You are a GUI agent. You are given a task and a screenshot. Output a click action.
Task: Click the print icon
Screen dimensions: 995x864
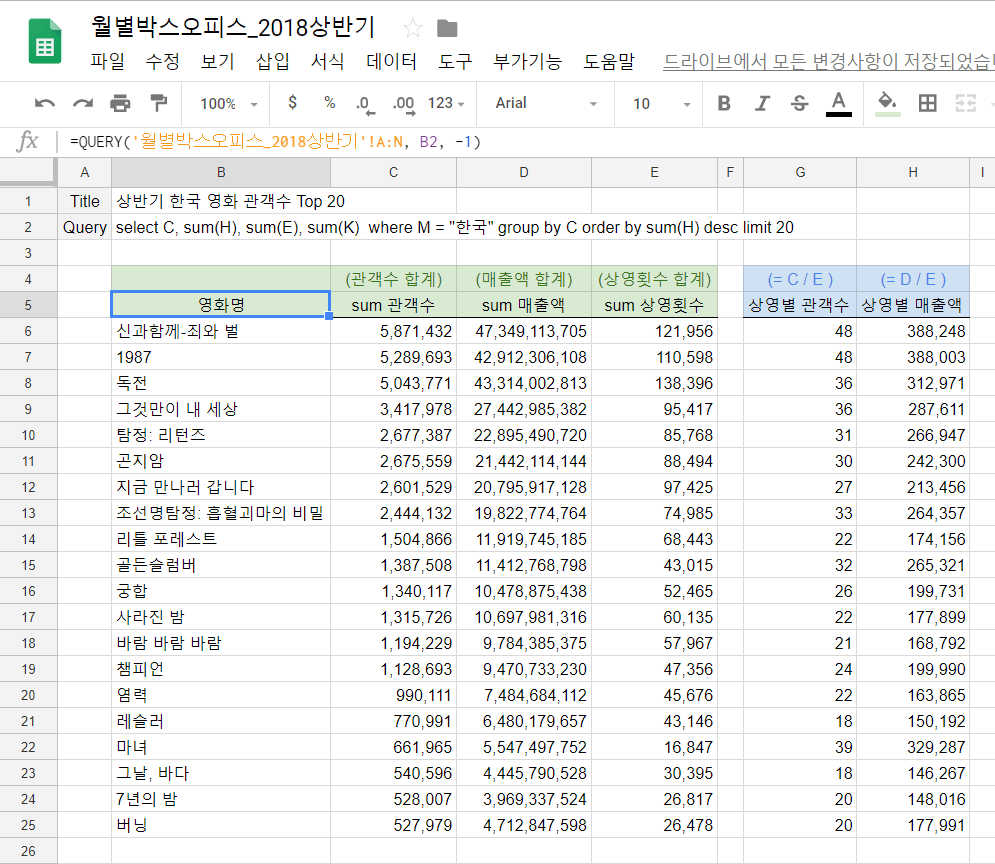coord(120,103)
